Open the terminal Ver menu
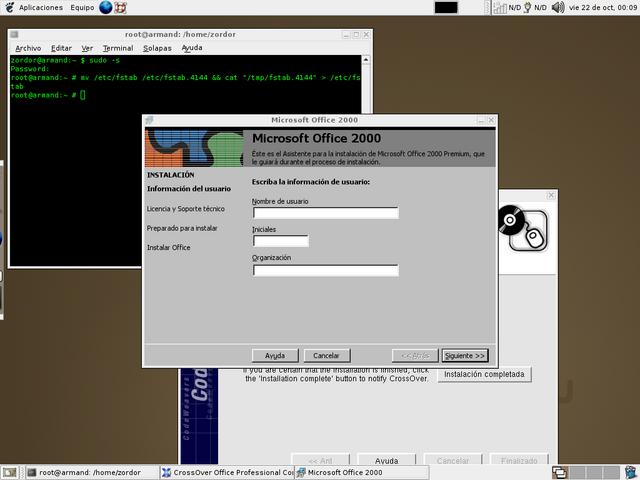Image resolution: width=640 pixels, height=480 pixels. [x=87, y=48]
